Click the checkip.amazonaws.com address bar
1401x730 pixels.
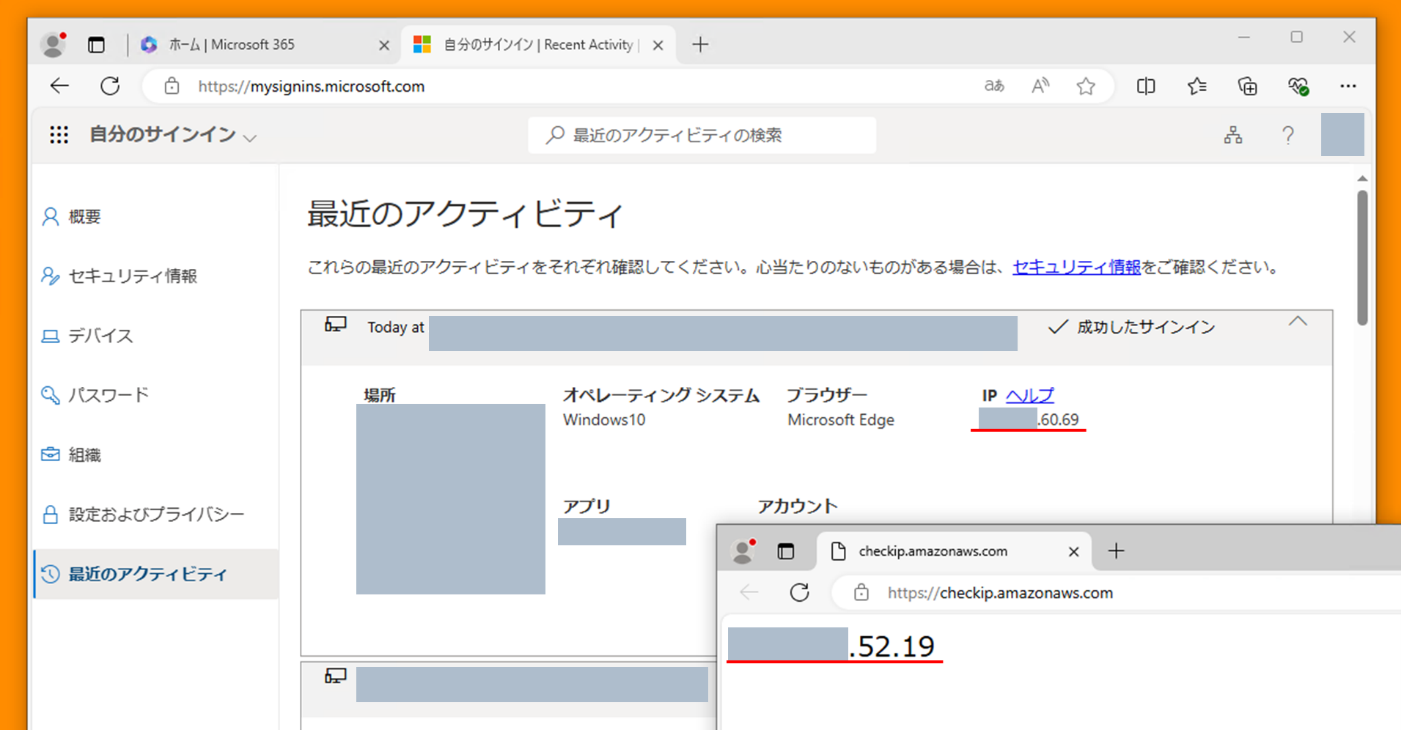point(1115,592)
